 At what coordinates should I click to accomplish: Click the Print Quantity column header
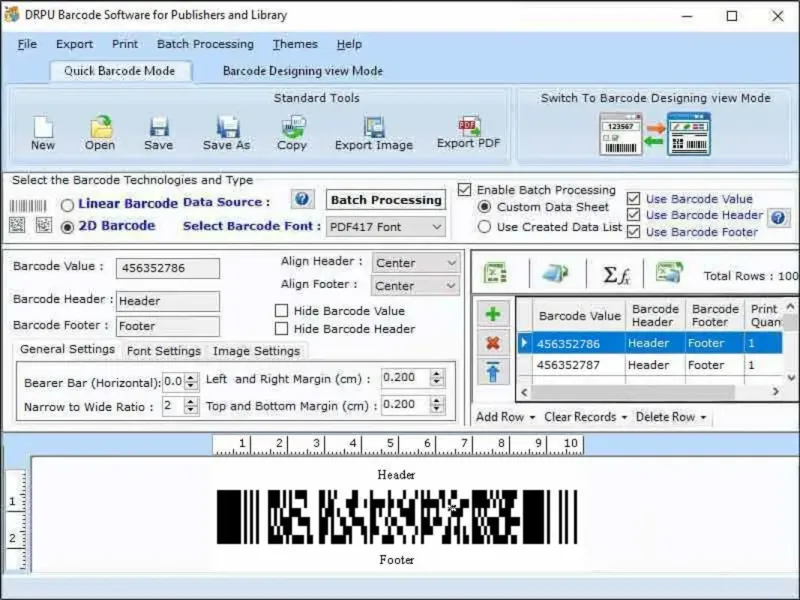[x=764, y=315]
